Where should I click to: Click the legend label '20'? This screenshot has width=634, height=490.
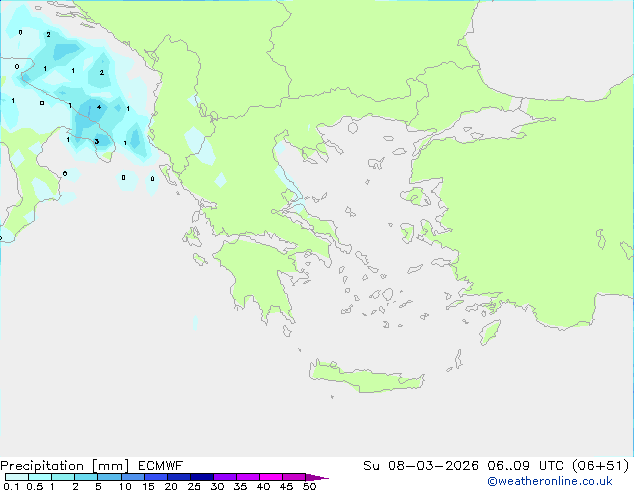click(x=171, y=486)
